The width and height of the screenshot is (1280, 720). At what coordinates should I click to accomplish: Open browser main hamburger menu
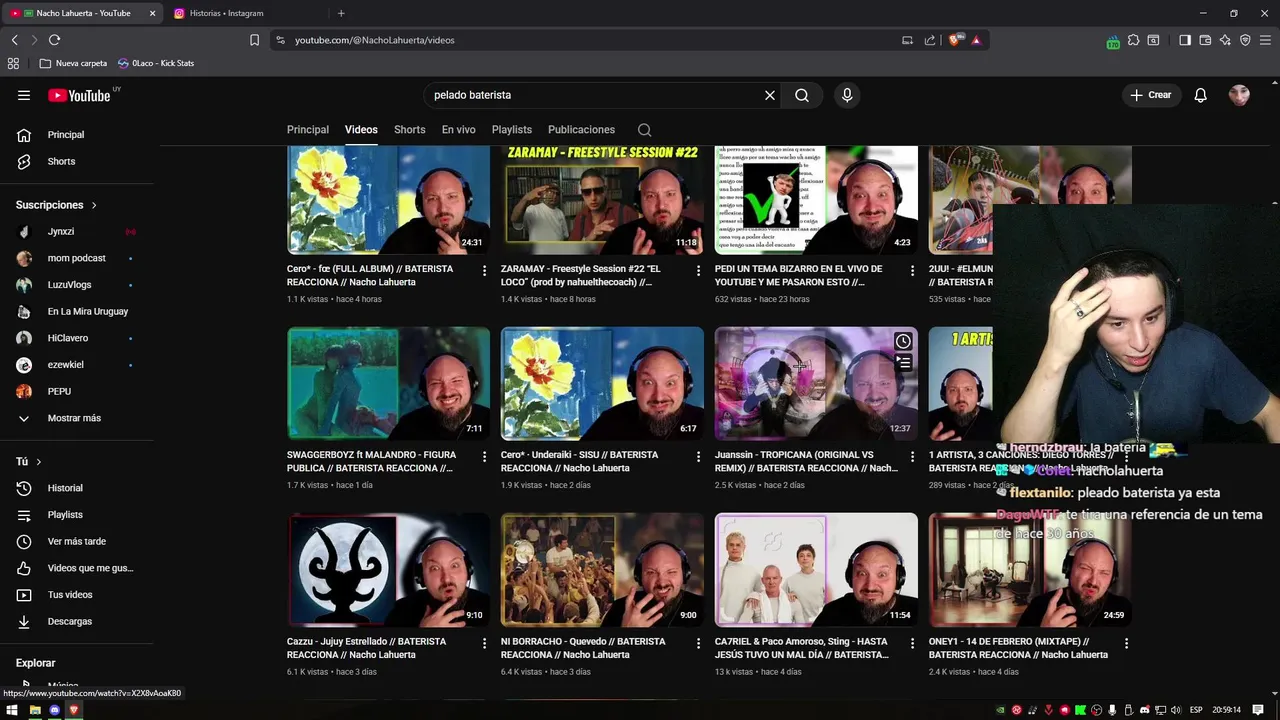point(1265,40)
